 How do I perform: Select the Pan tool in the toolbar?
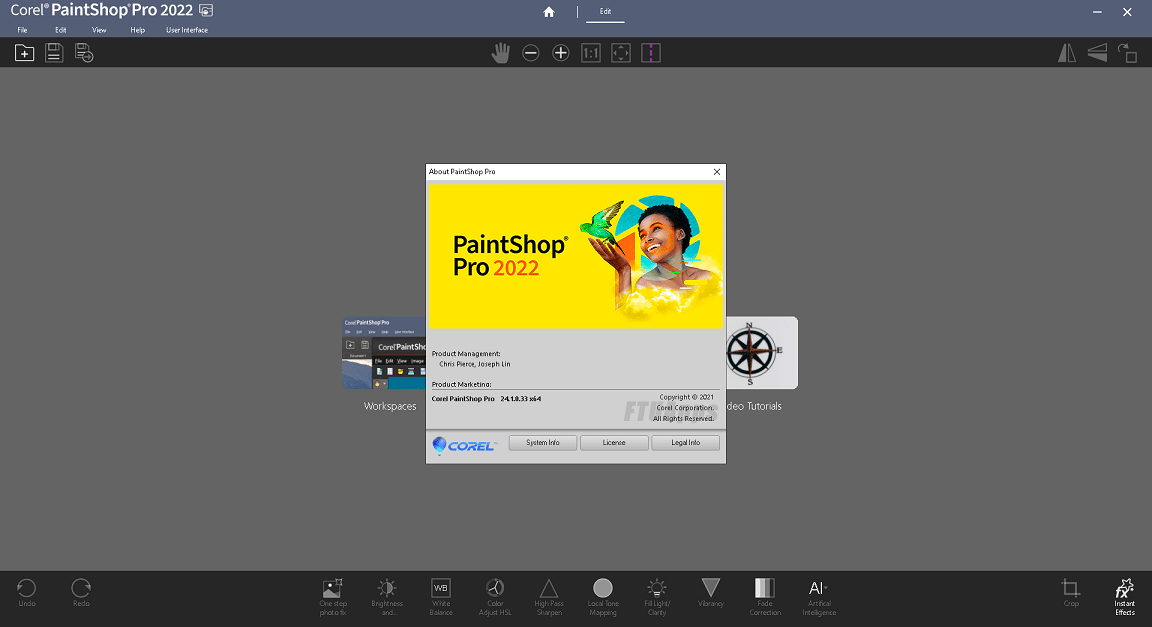point(500,52)
